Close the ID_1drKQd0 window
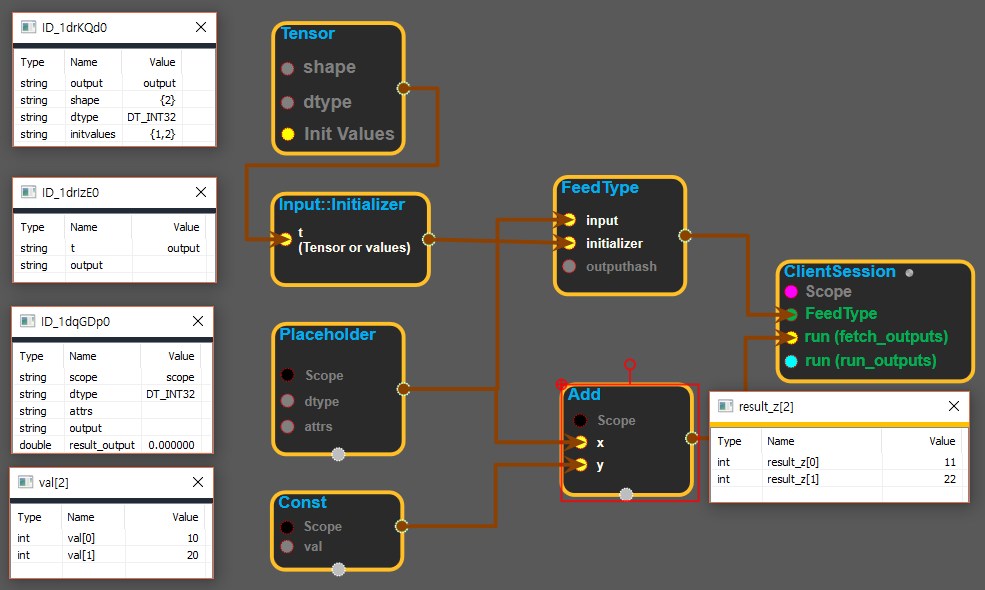This screenshot has height=590, width=985. [201, 27]
